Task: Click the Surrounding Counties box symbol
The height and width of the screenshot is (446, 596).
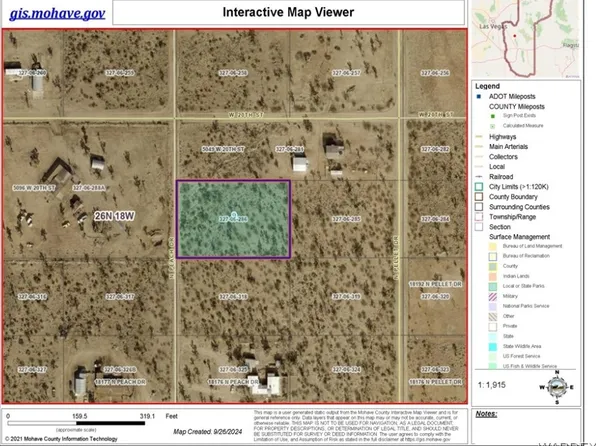Action: pos(479,207)
